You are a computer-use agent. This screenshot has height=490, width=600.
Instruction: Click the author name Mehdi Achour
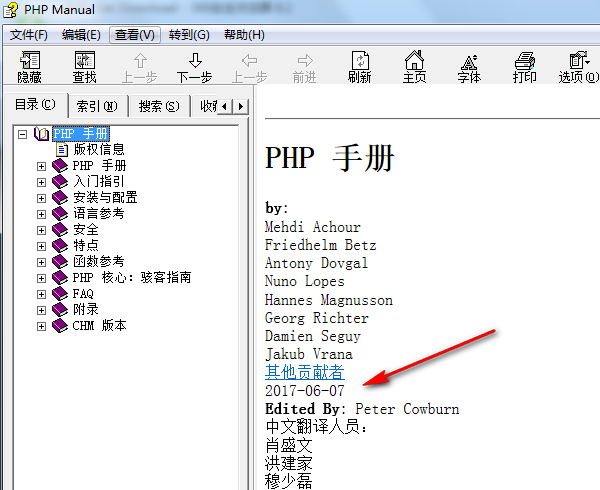point(313,227)
